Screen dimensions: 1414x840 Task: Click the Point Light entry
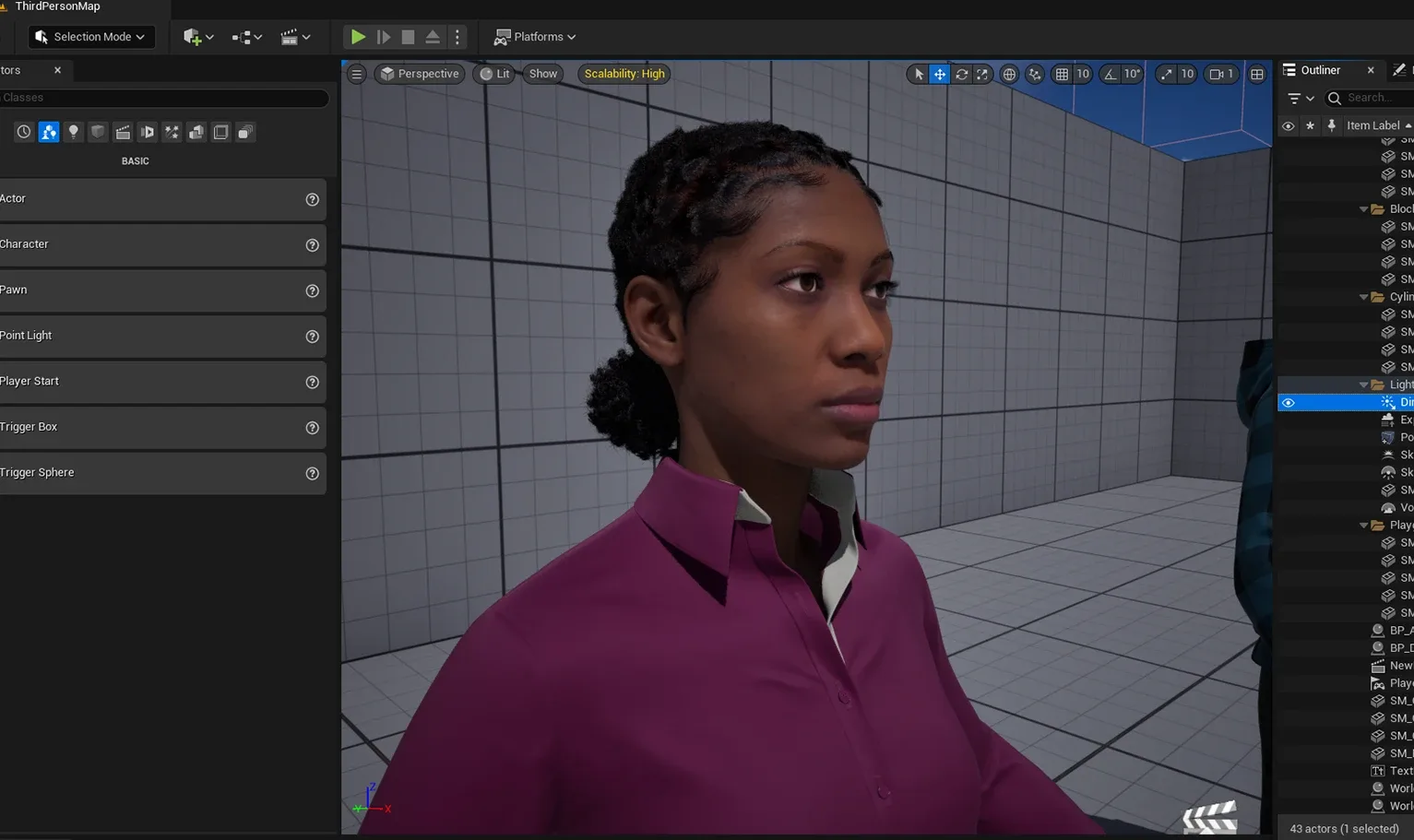tap(162, 336)
